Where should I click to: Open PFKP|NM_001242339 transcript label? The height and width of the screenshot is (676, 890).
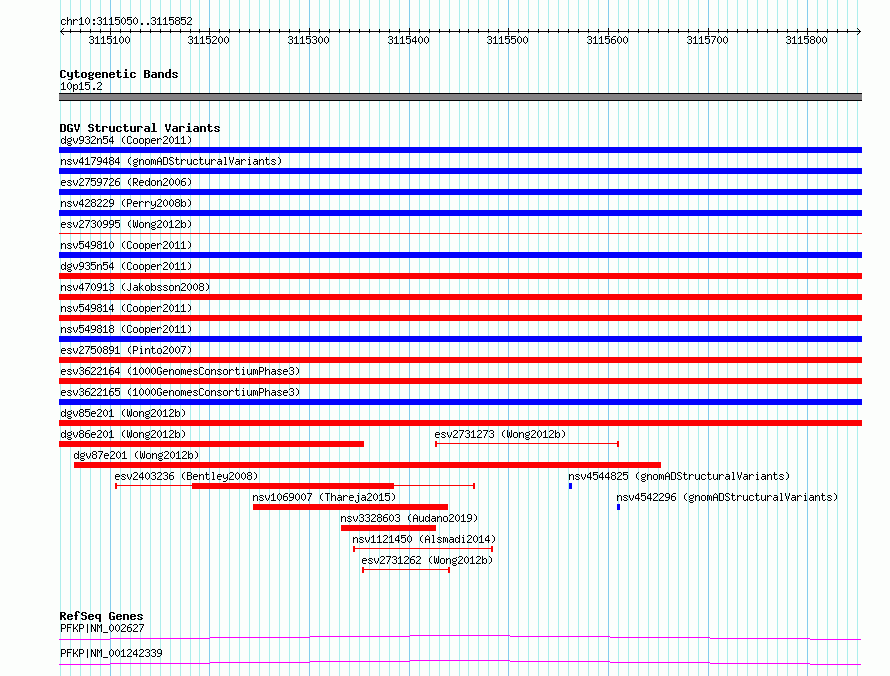tap(111, 653)
